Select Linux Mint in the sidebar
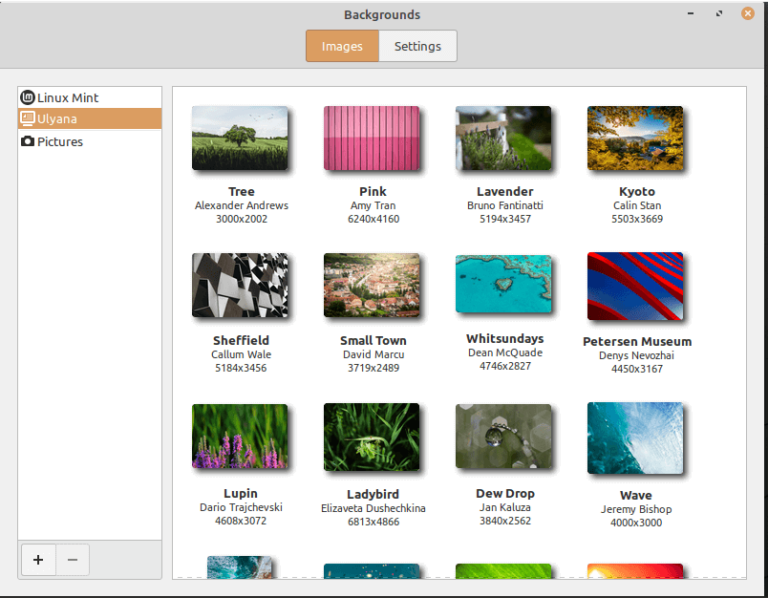The image size is (768, 598). 90,97
